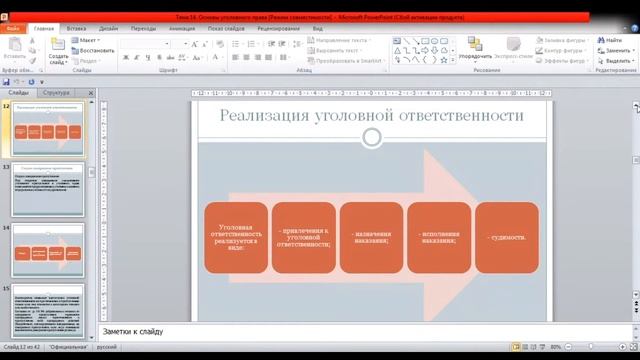The height and width of the screenshot is (360, 640).
Task: Toggle align text right
Action: (x=258, y=58)
